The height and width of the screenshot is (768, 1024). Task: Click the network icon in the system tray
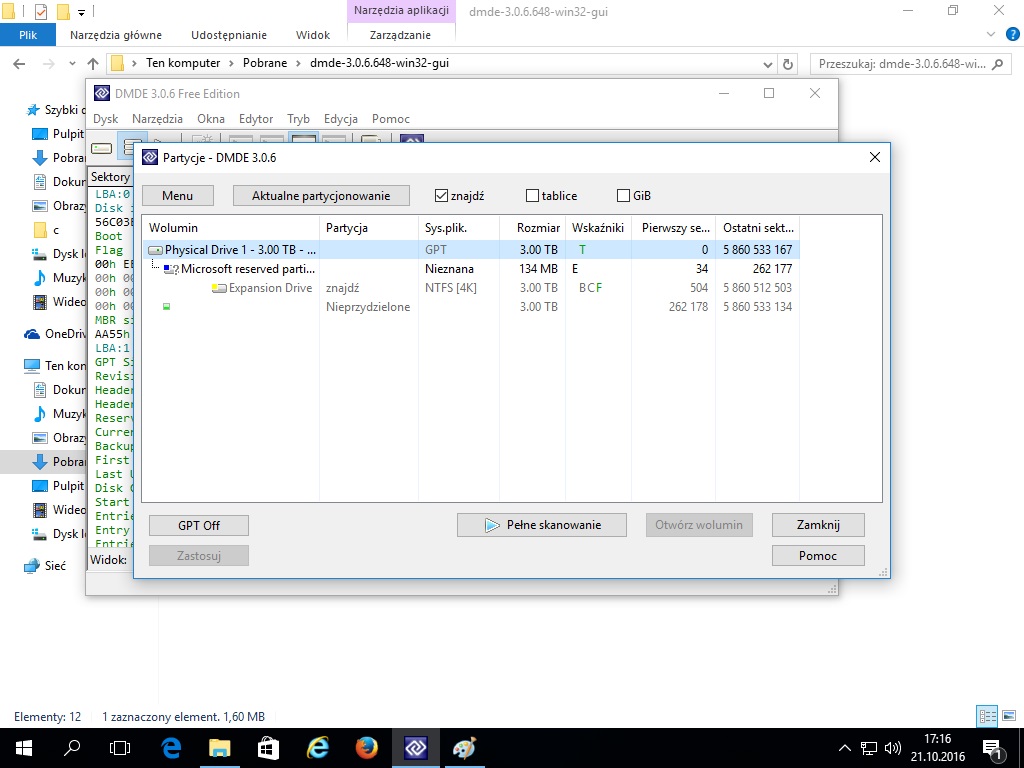[x=869, y=748]
